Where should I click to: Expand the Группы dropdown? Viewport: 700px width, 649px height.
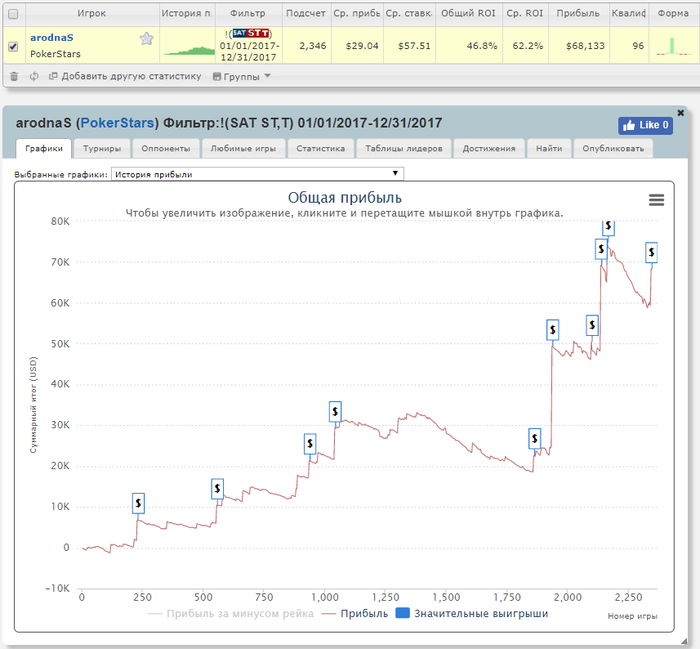(x=242, y=76)
